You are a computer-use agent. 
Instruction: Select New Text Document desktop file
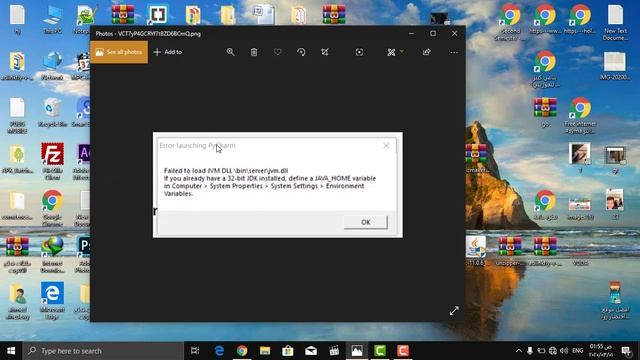pyautogui.click(x=616, y=22)
